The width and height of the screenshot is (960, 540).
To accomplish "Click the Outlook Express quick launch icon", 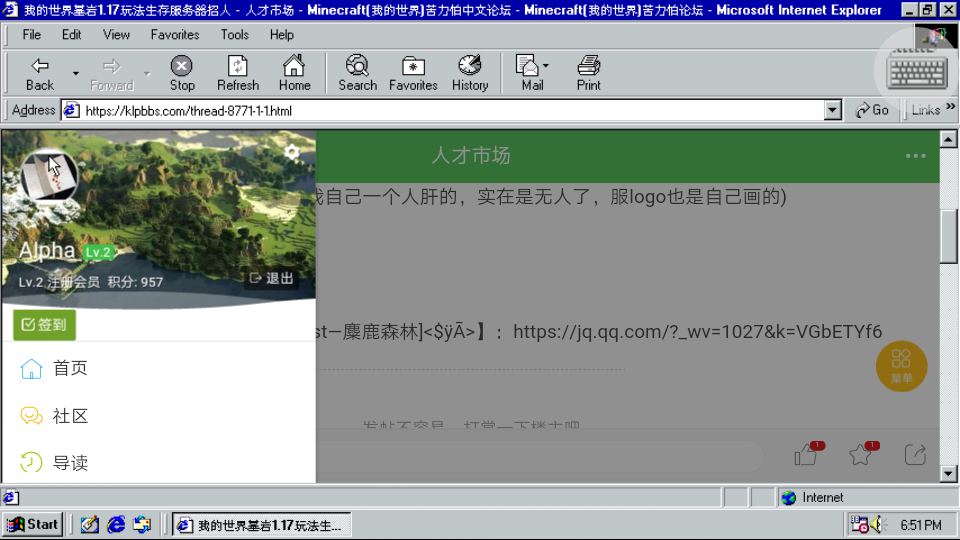I will 142,525.
